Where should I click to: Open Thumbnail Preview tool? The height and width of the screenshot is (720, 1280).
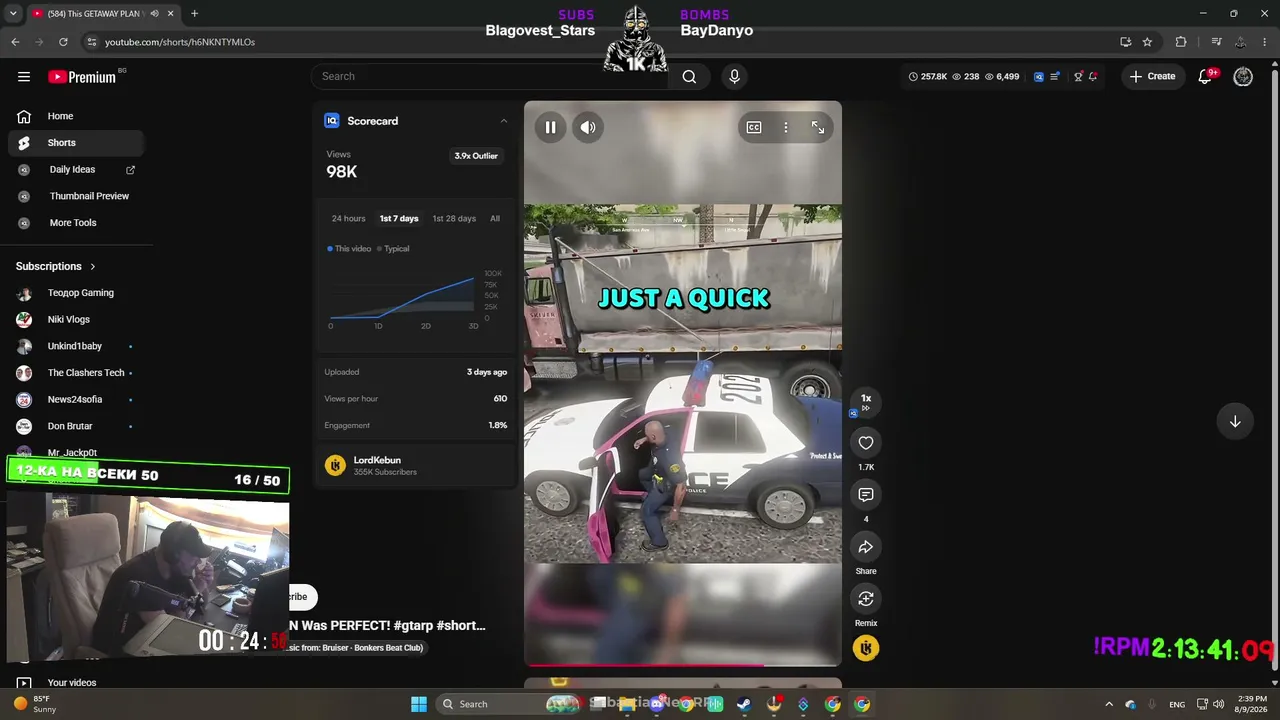(x=76, y=196)
